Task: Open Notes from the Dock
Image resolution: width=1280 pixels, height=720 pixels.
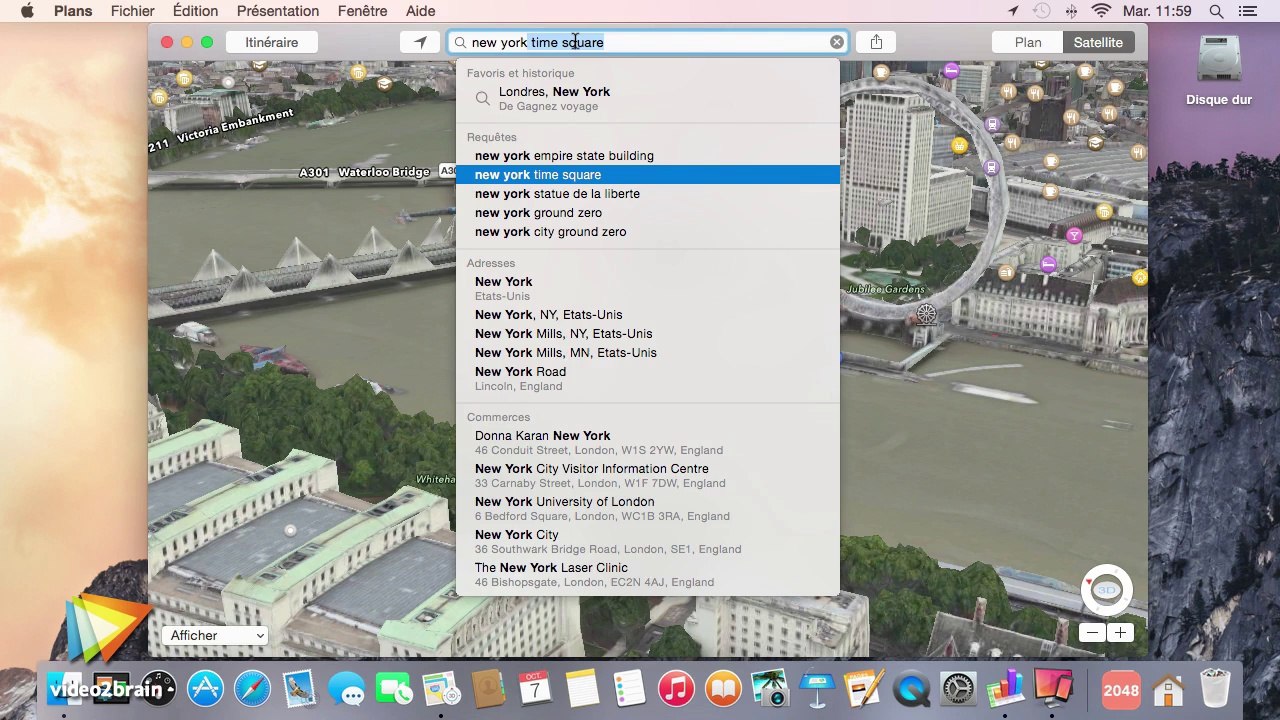Action: coord(582,689)
